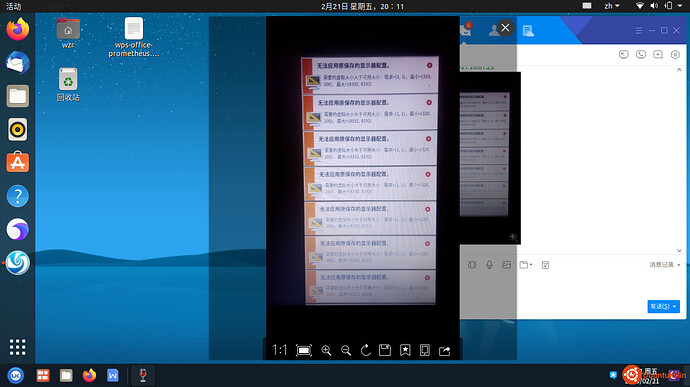The height and width of the screenshot is (387, 690).
Task: Send a window shake in chat toolbar
Action: click(x=472, y=265)
